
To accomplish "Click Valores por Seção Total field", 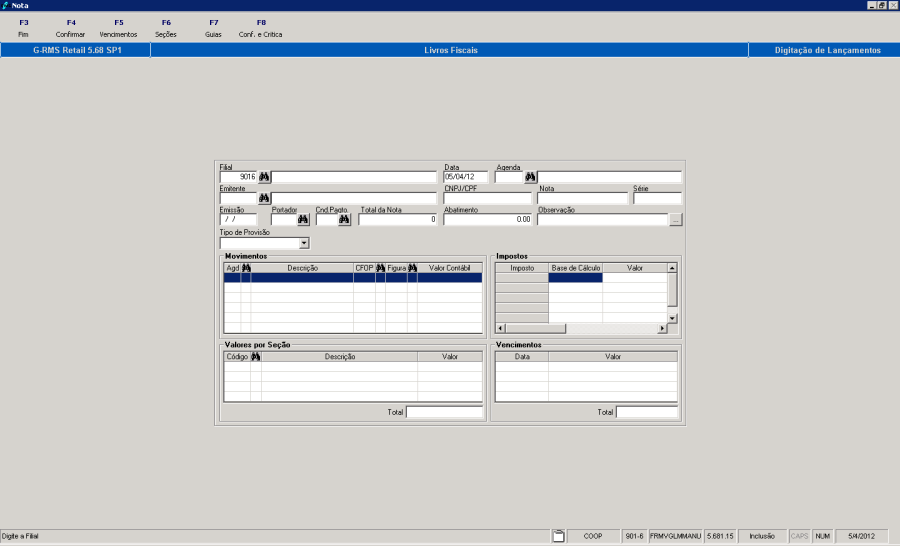I will pos(444,412).
